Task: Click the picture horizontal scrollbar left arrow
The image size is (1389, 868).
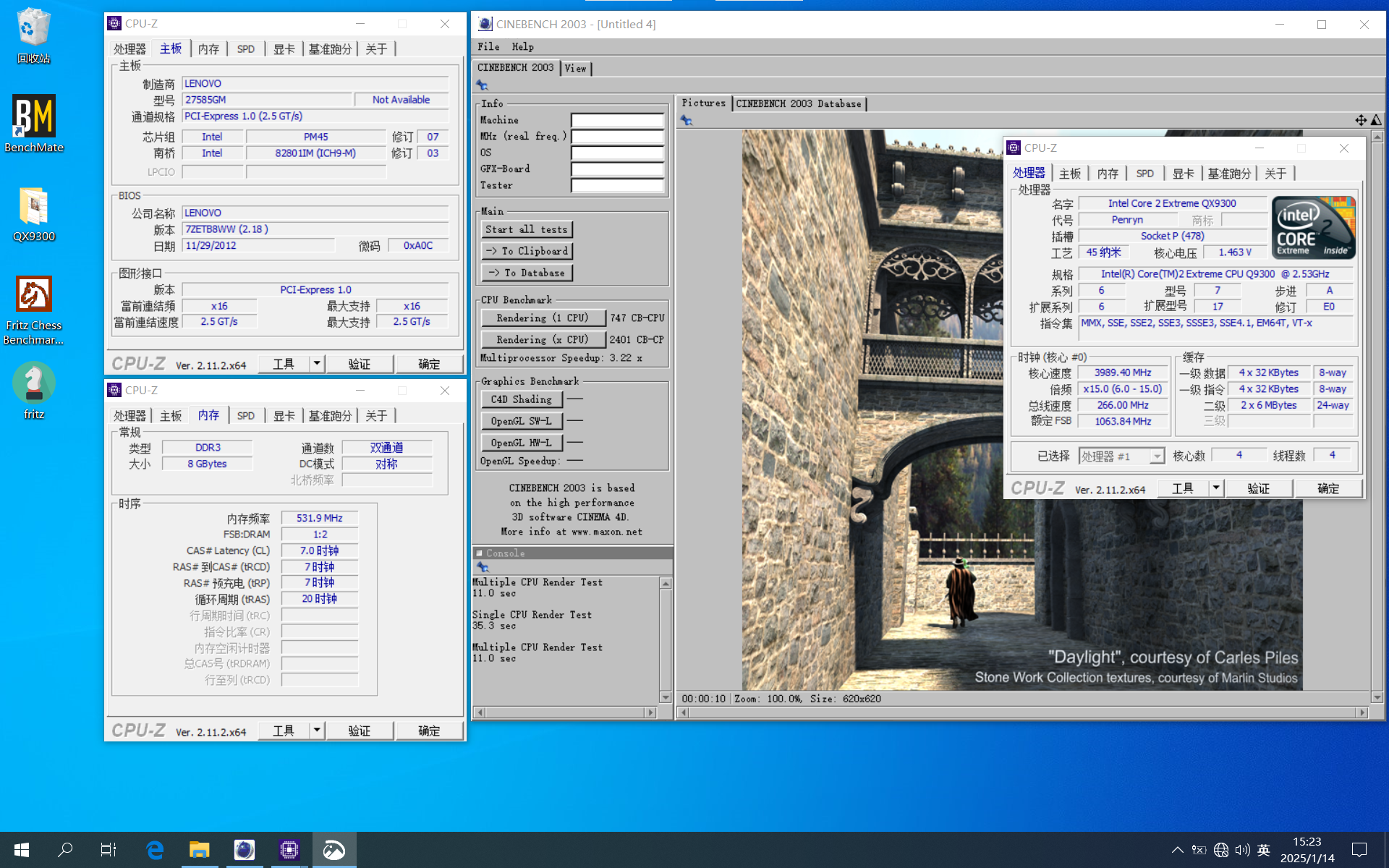Action: coord(683,712)
